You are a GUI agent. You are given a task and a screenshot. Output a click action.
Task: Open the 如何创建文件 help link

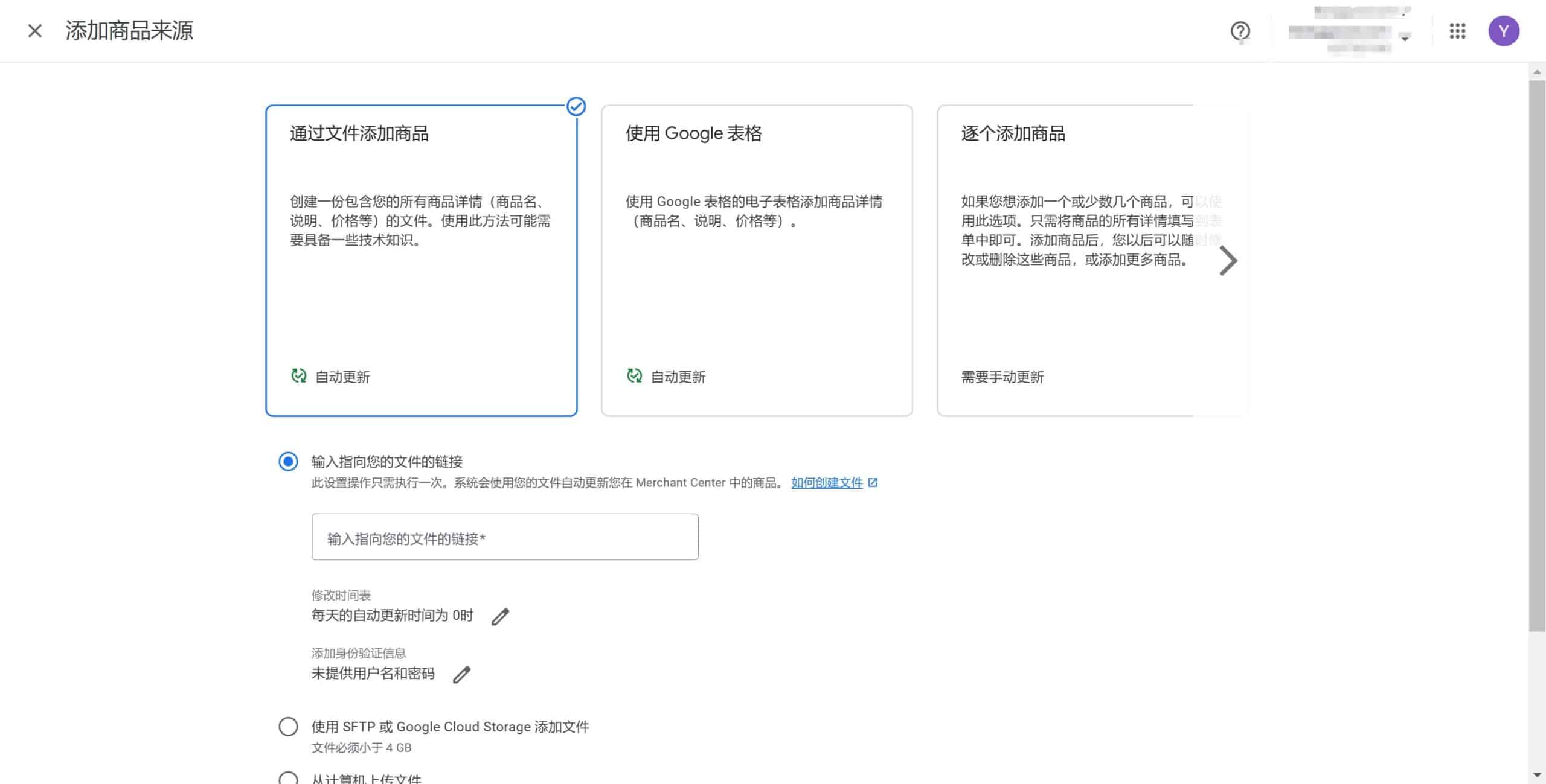coord(827,483)
